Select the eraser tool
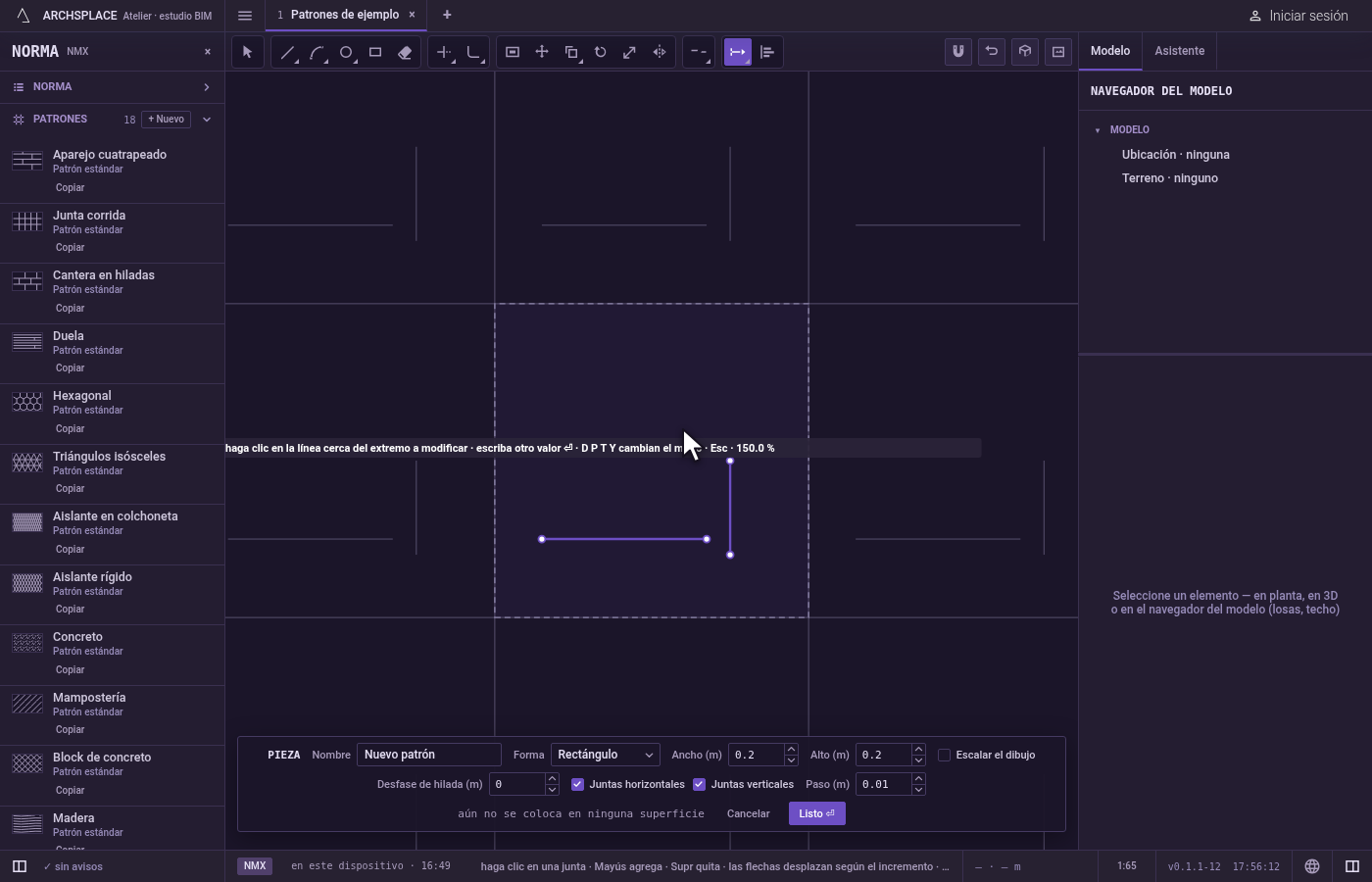 point(405,52)
